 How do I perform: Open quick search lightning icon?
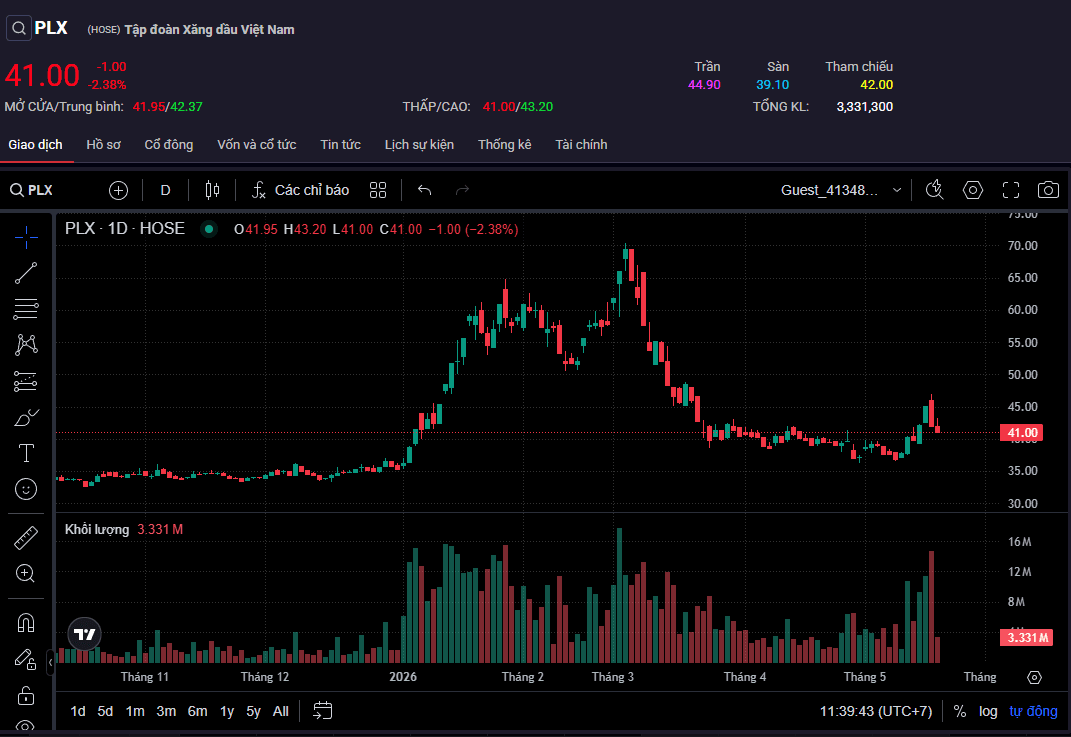click(x=934, y=190)
